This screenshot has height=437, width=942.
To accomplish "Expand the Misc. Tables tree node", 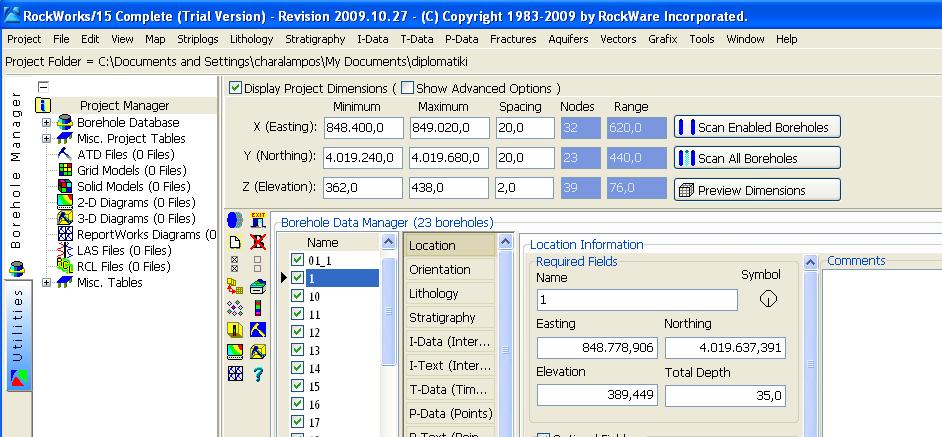I will [x=46, y=283].
